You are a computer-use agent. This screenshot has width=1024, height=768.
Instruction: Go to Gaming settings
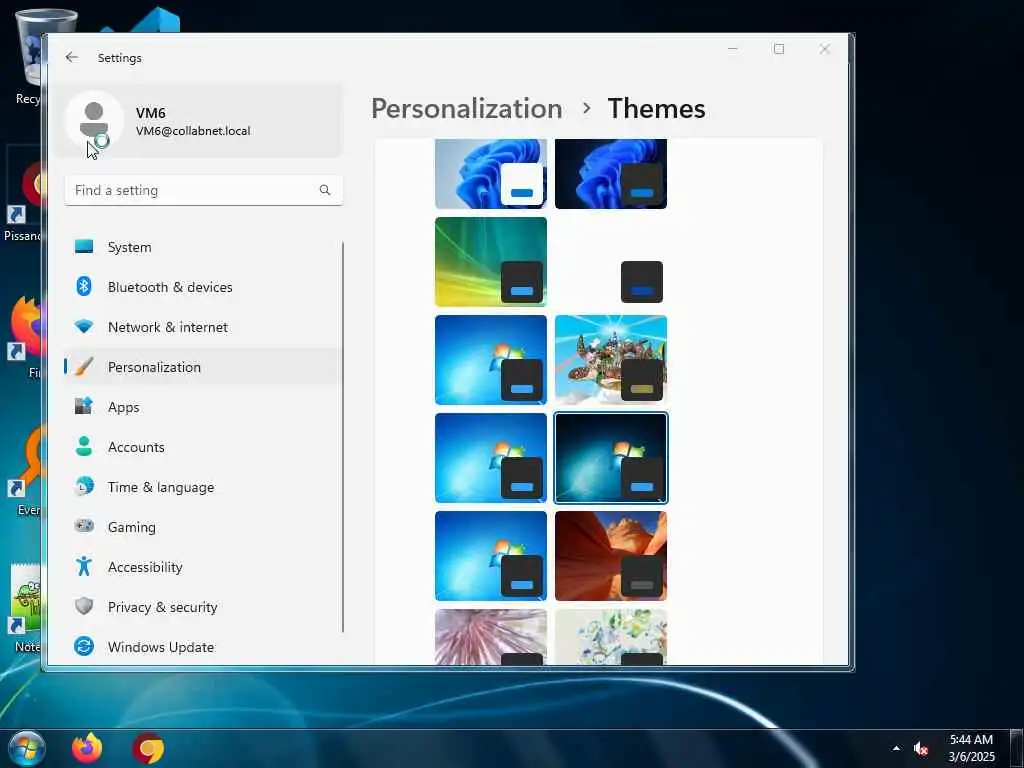(x=204, y=527)
